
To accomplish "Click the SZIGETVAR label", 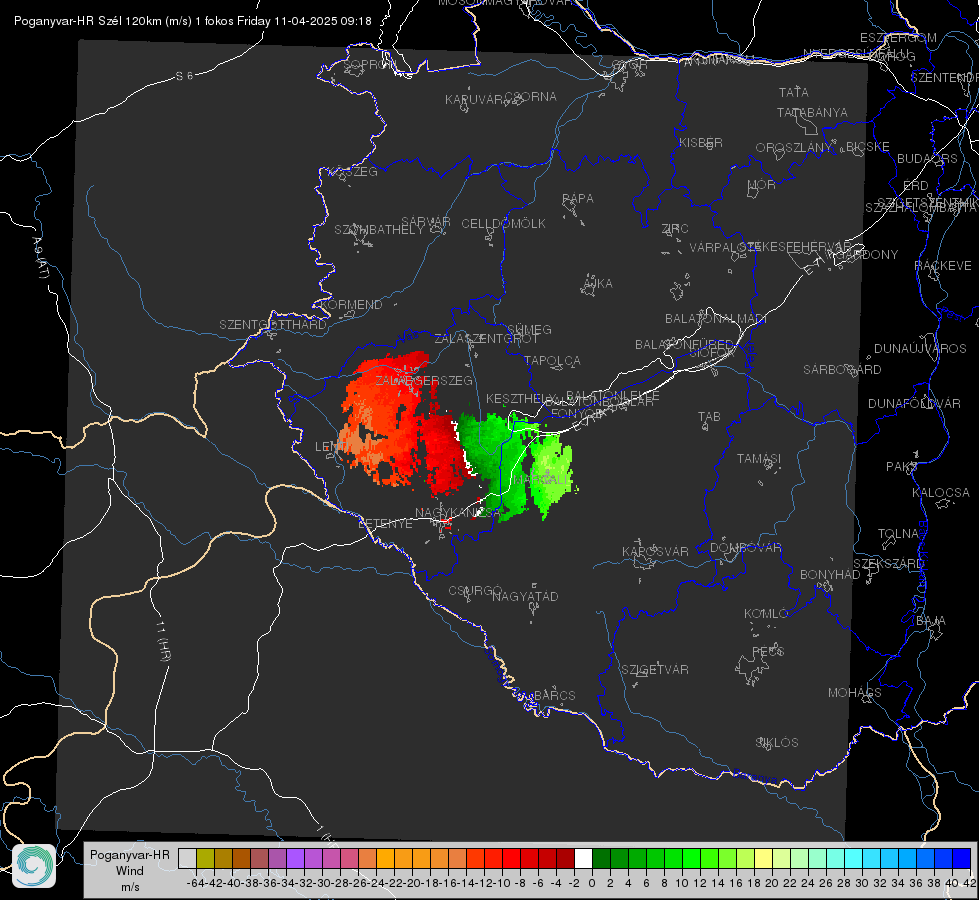I will [x=654, y=670].
